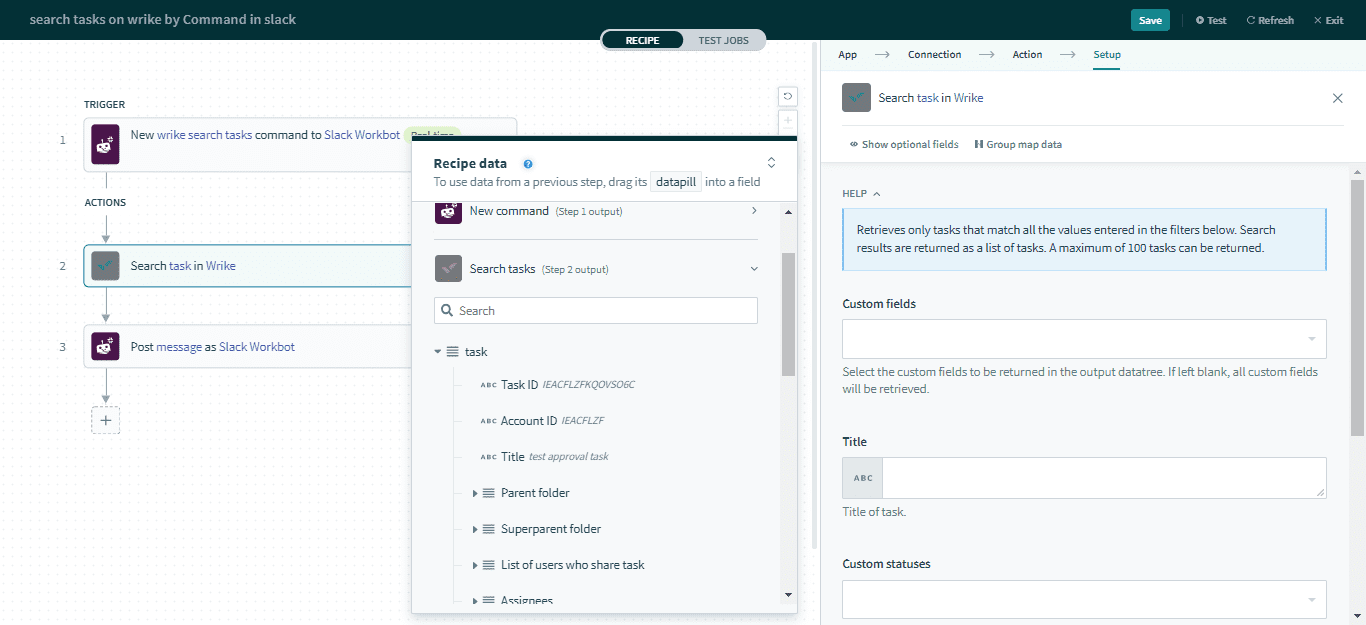This screenshot has width=1366, height=625.
Task: Click into the datapill search field
Action: tap(595, 310)
